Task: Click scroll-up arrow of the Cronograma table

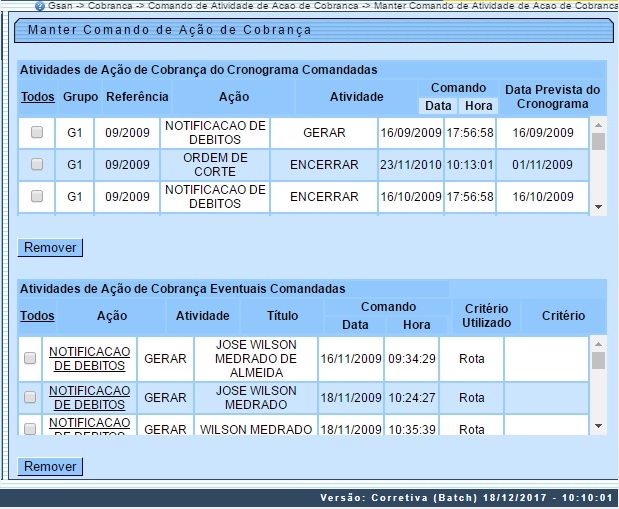Action: pyautogui.click(x=598, y=126)
